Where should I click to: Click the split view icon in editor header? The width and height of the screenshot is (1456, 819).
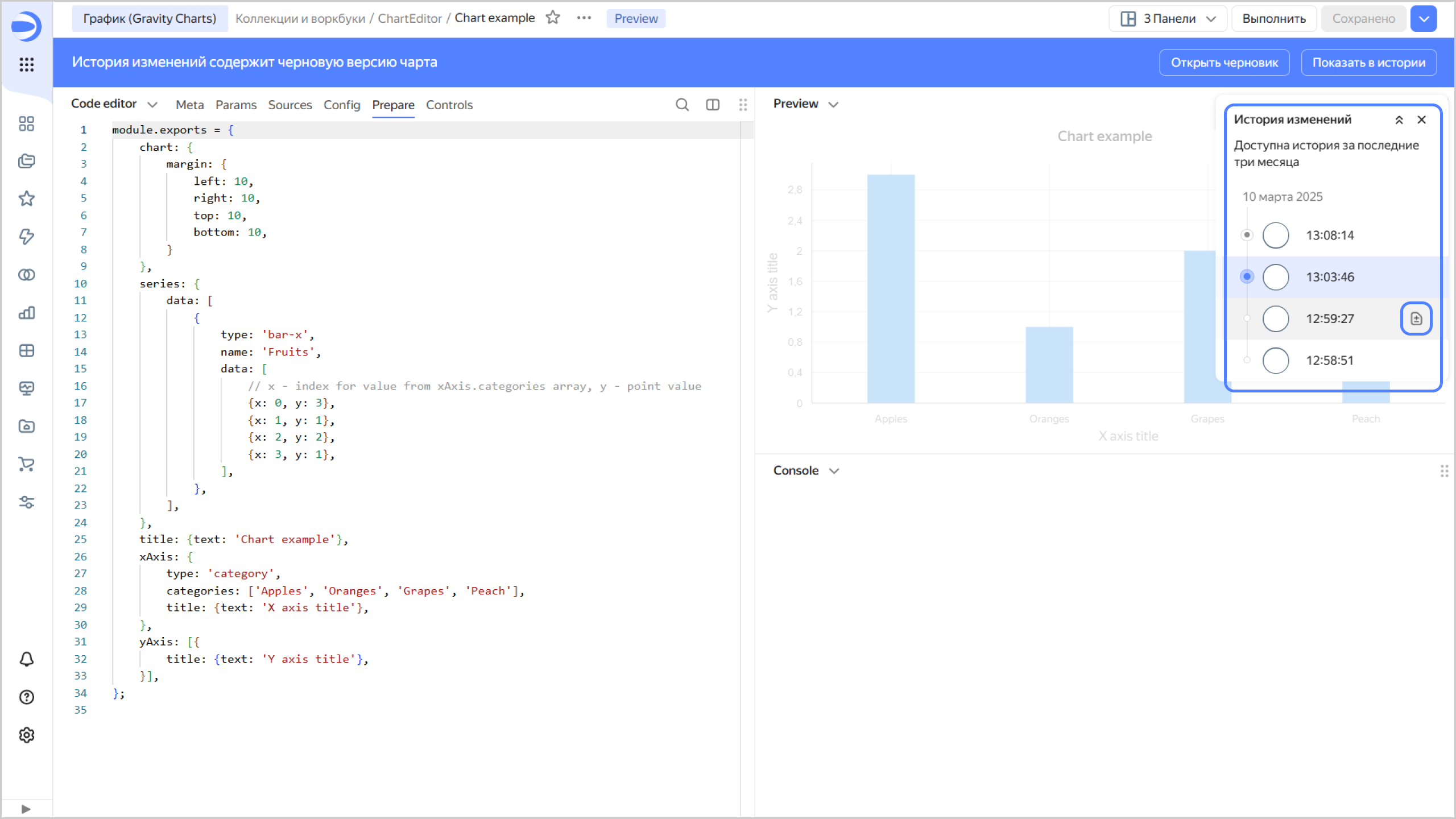[713, 105]
